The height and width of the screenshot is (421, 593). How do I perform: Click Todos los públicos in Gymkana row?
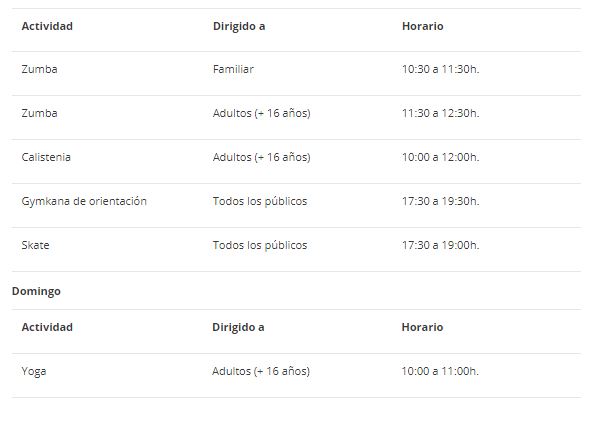pos(260,201)
